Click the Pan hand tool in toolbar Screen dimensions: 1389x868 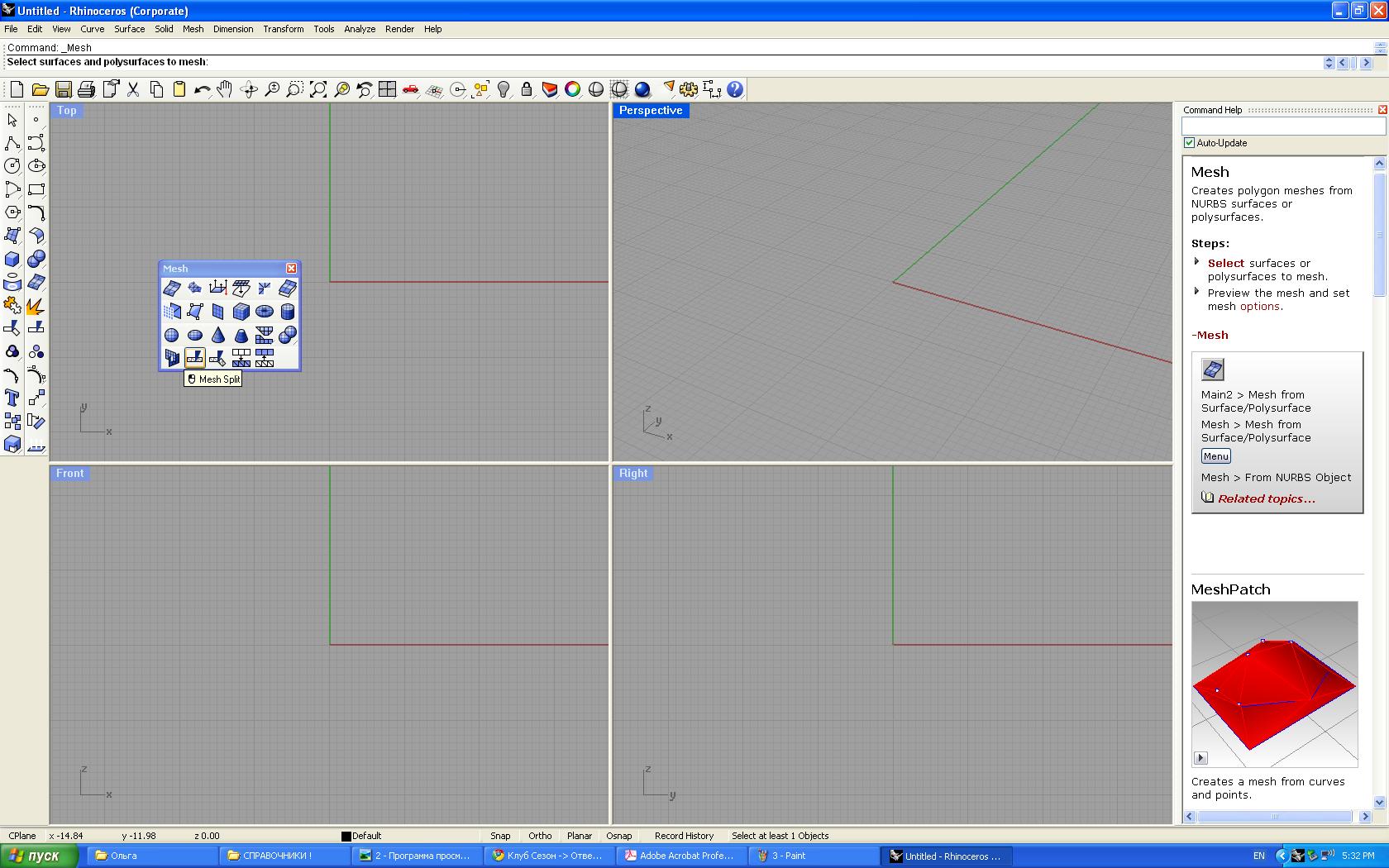(x=225, y=89)
